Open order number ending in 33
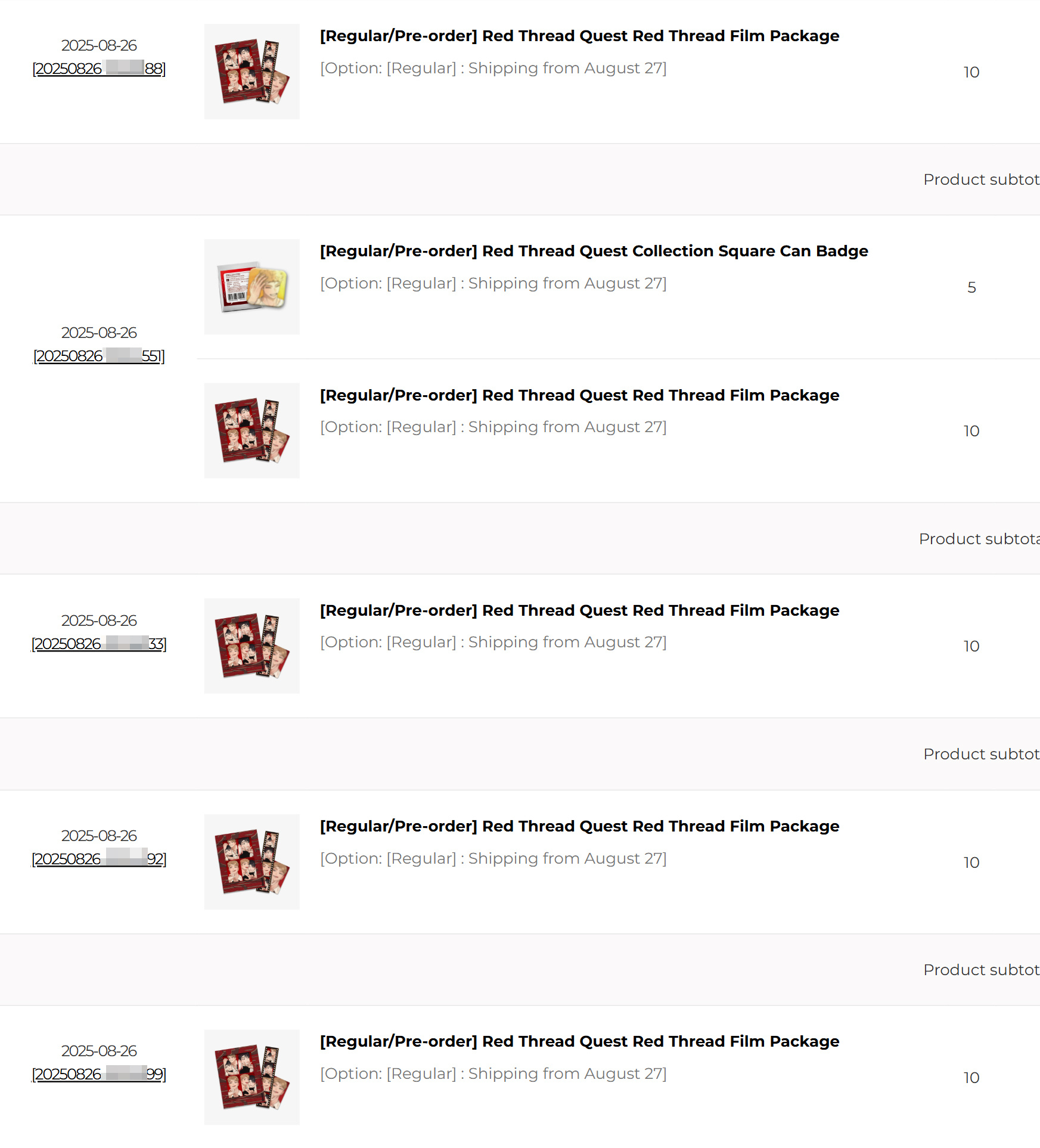The image size is (1040, 1148). (99, 644)
